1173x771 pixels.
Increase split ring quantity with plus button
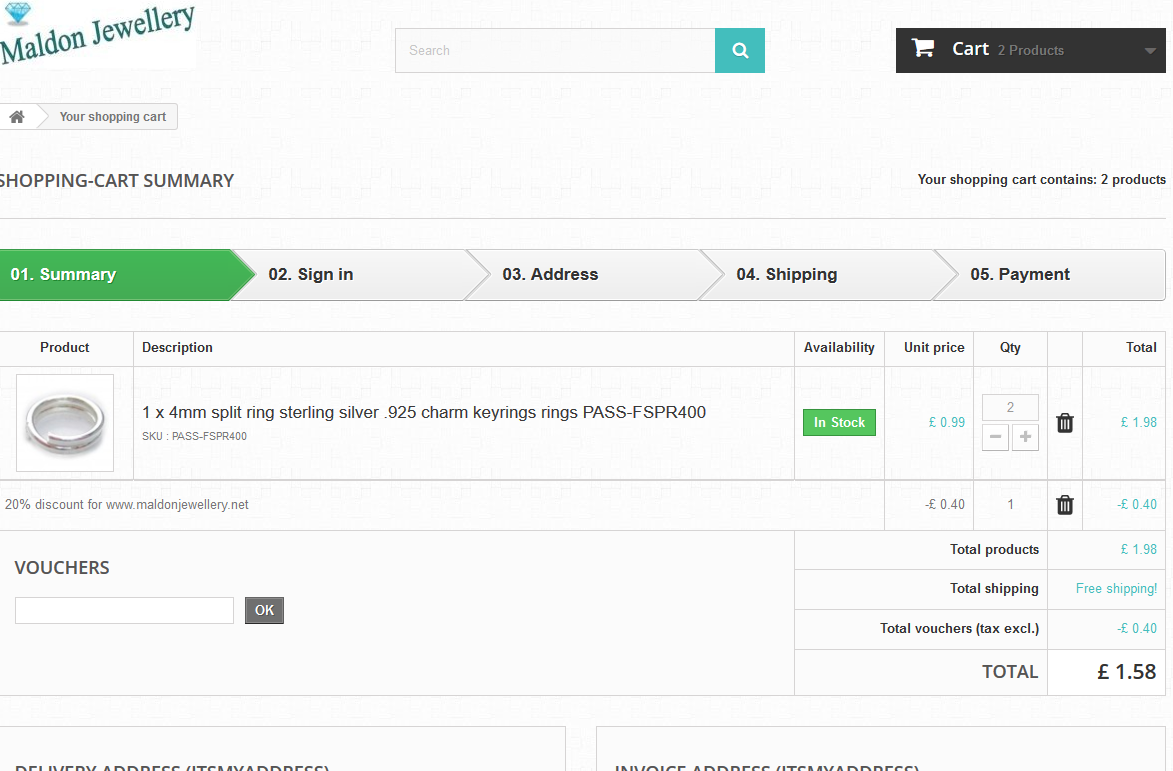(1026, 437)
